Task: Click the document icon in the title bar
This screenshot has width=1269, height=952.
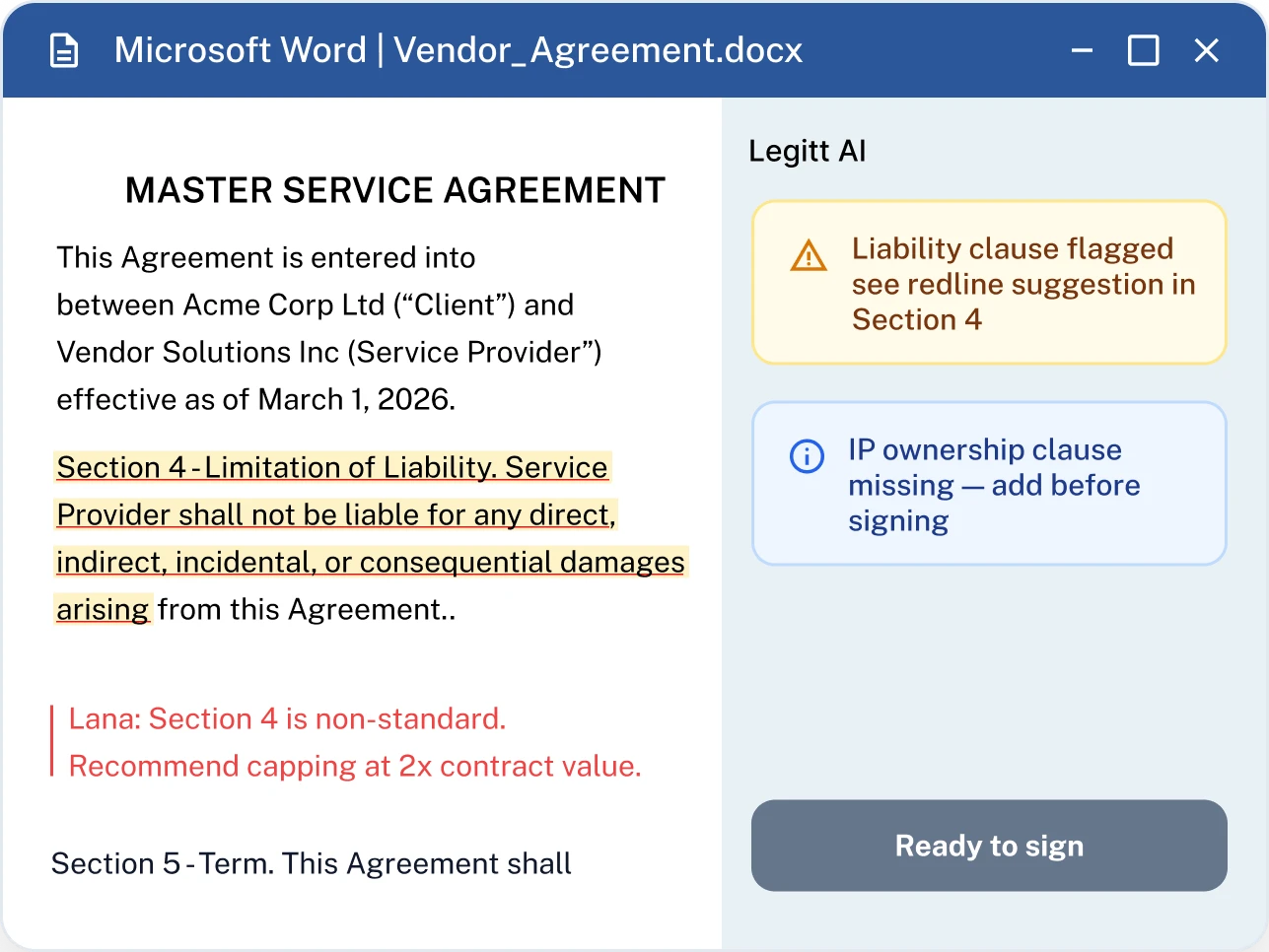Action: [x=63, y=49]
